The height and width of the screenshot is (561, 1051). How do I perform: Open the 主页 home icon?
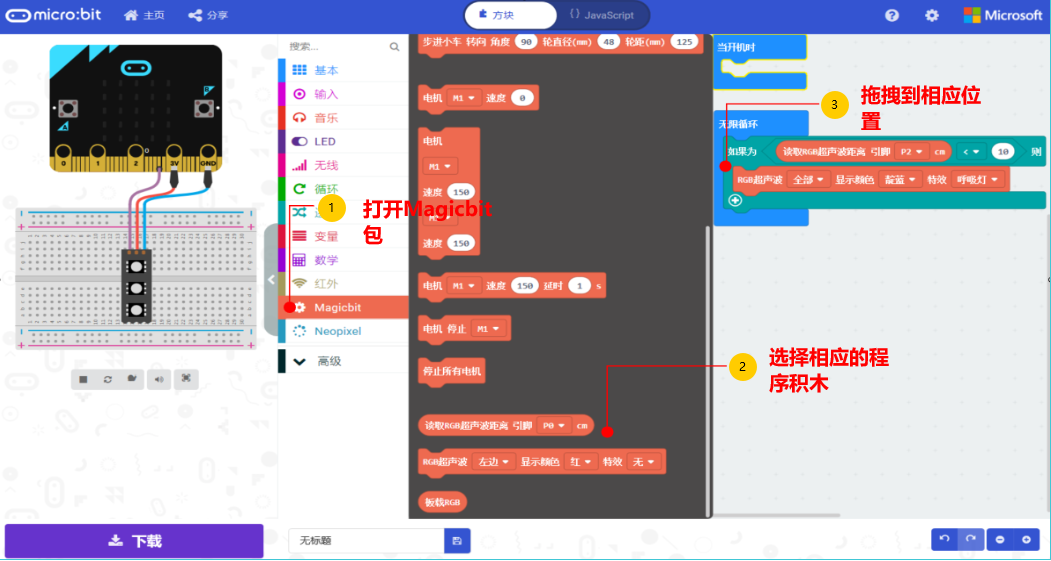[x=131, y=15]
